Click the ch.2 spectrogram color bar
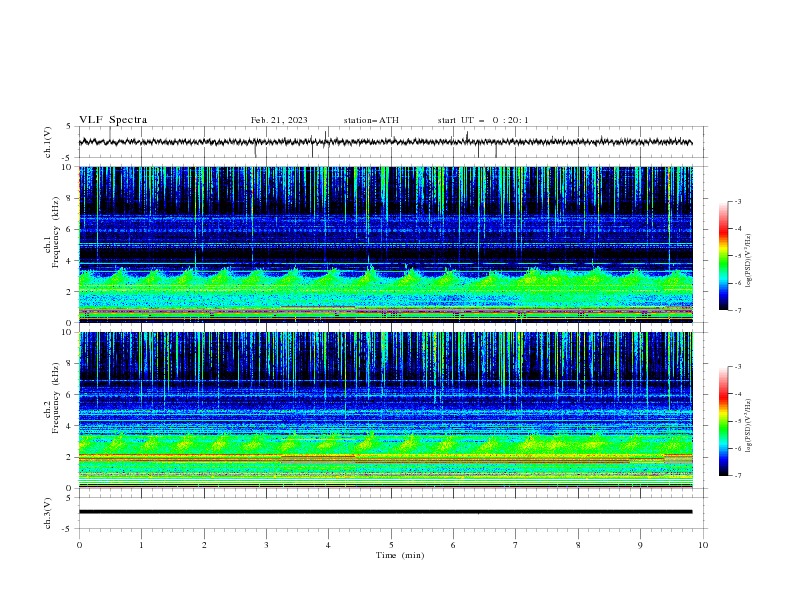 (723, 421)
